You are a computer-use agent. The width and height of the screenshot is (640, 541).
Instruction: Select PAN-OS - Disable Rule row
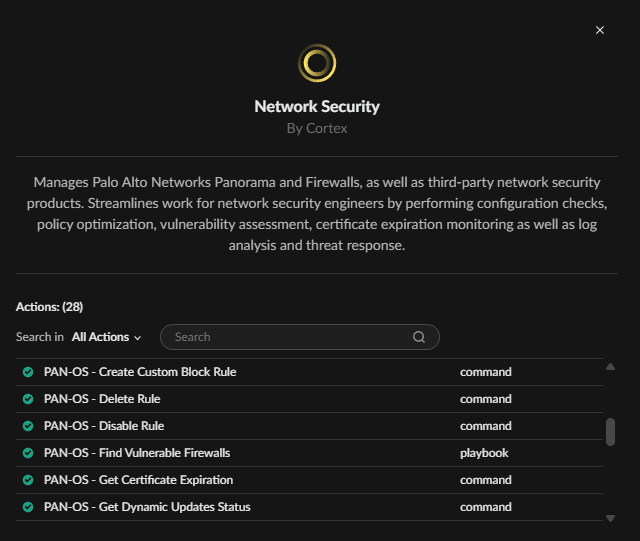point(104,426)
